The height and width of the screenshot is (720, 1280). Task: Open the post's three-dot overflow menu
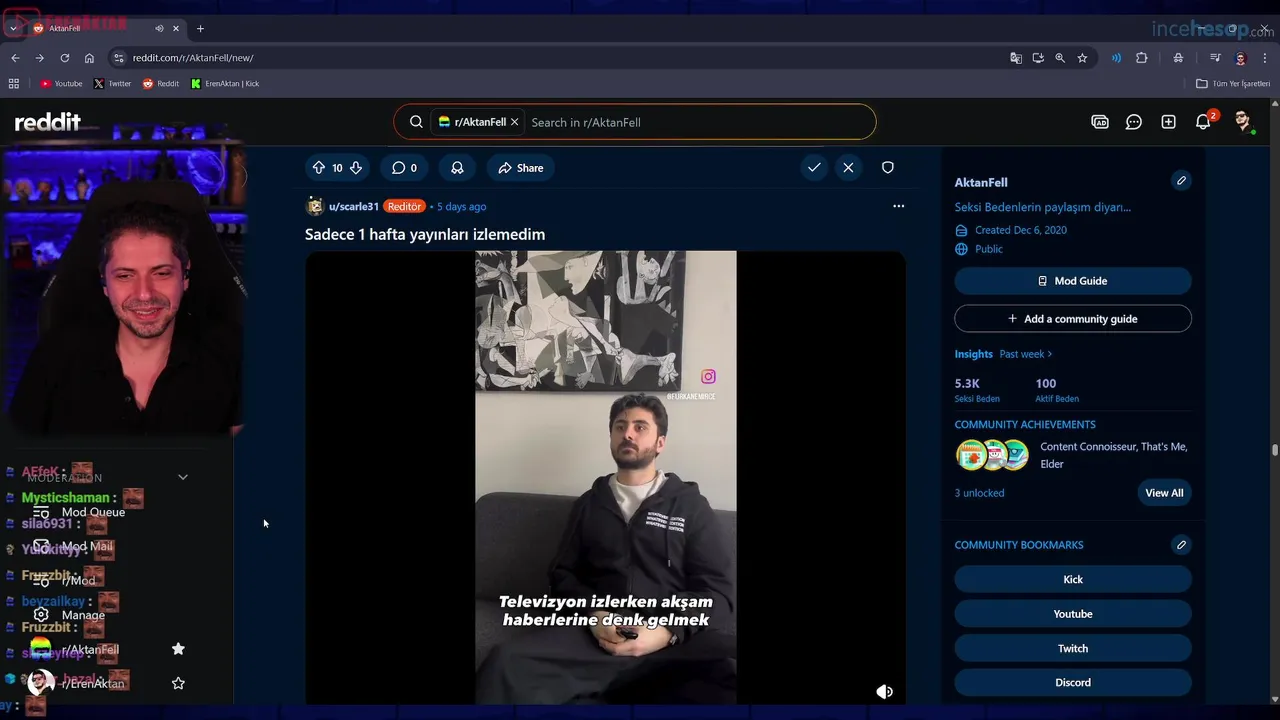coord(898,206)
